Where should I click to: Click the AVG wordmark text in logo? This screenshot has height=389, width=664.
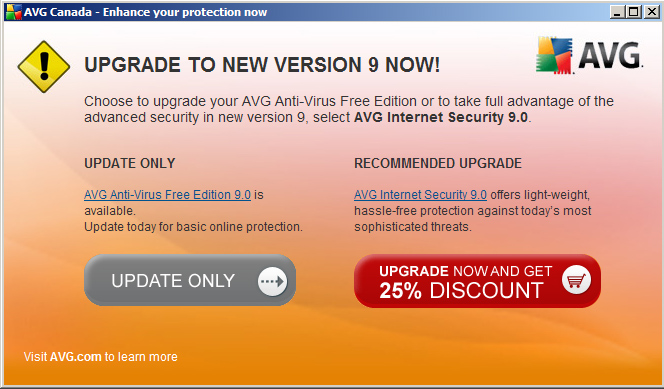coord(610,55)
